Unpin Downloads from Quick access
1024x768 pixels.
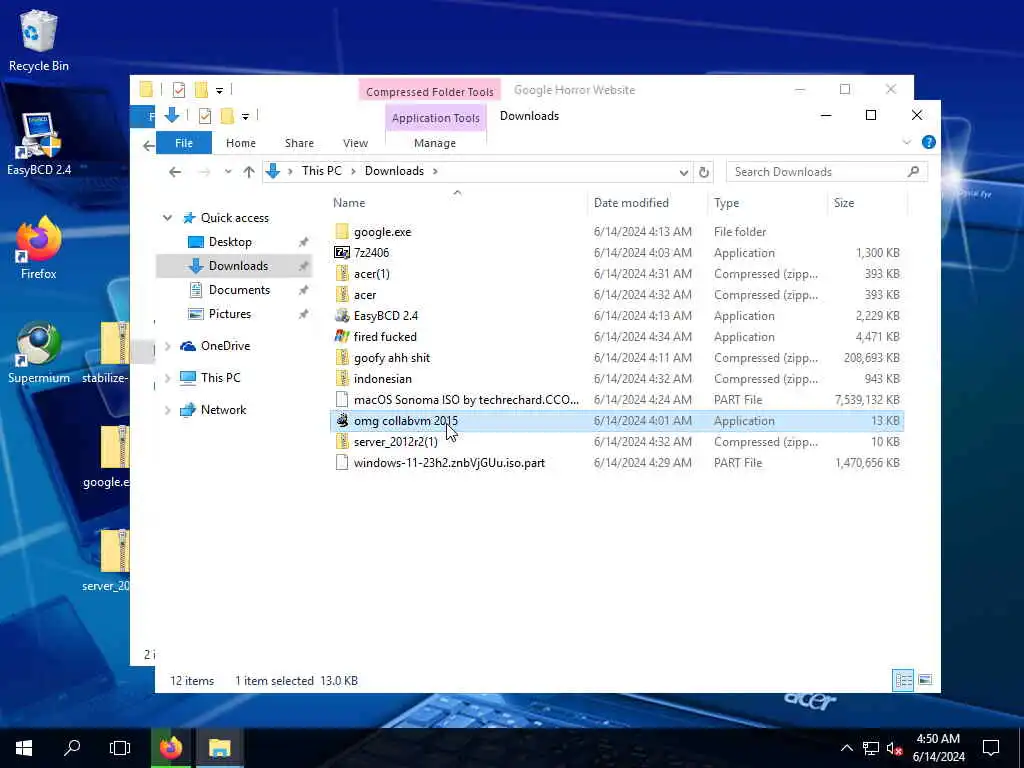click(303, 266)
